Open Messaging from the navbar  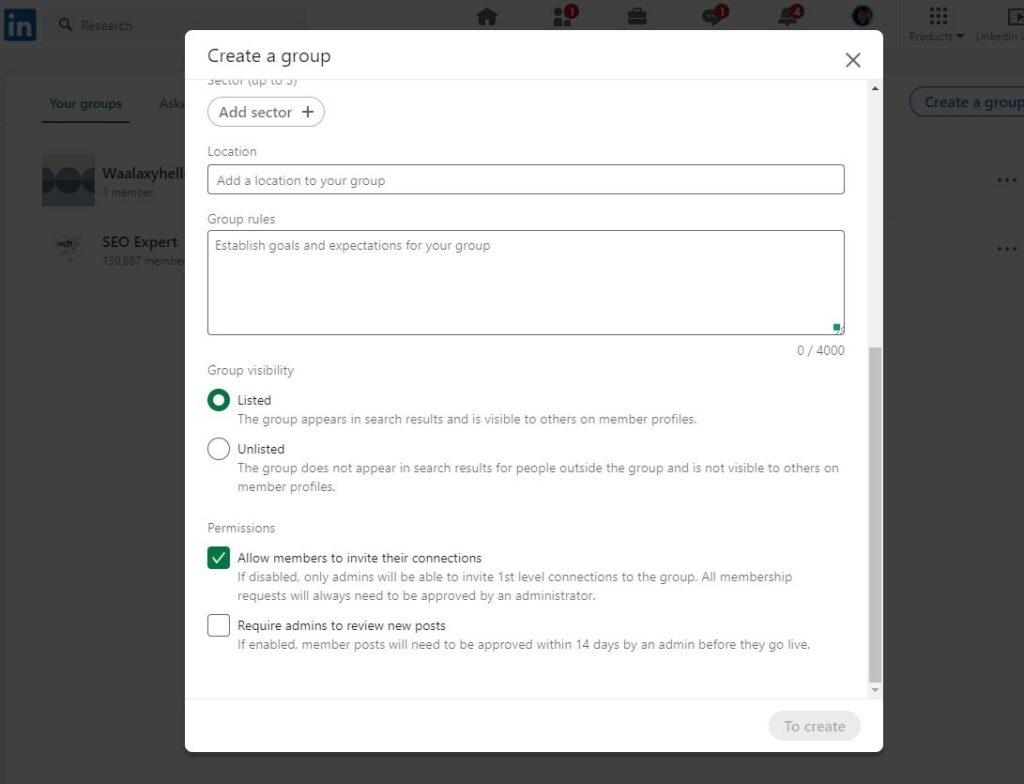click(x=711, y=17)
